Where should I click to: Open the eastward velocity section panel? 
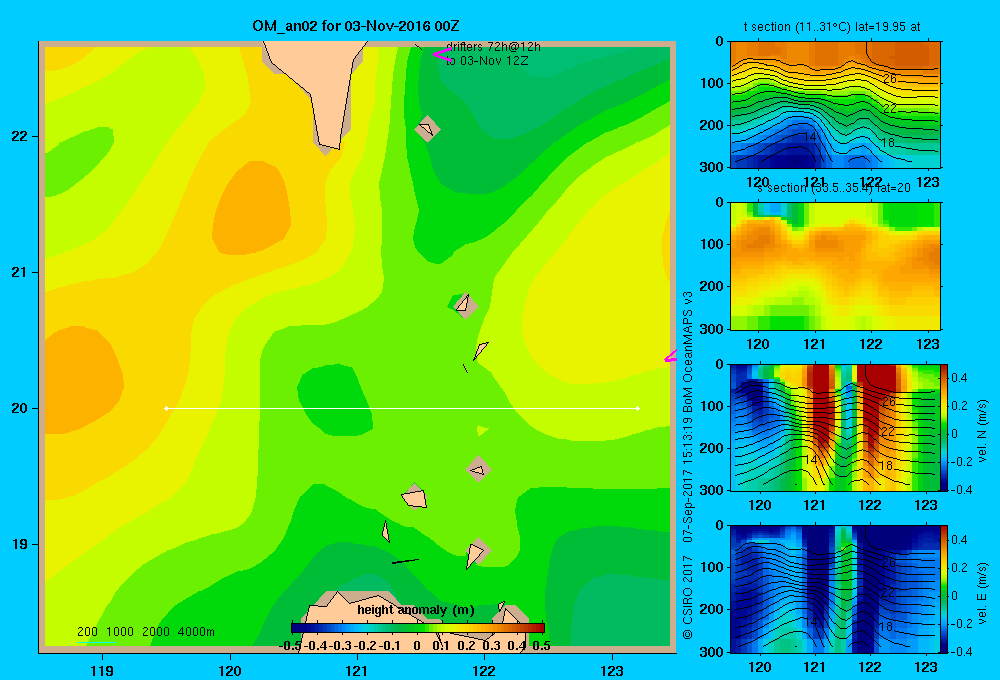coord(835,589)
